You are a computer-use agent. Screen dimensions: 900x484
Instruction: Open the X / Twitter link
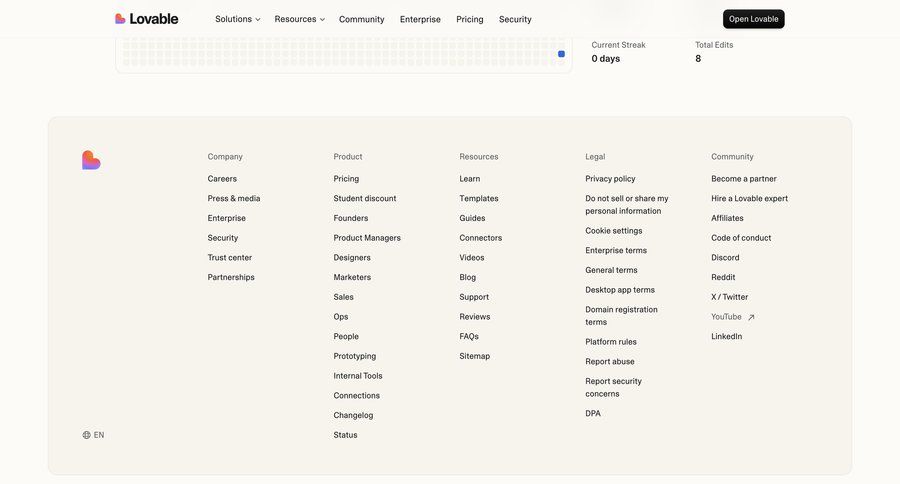tap(730, 297)
